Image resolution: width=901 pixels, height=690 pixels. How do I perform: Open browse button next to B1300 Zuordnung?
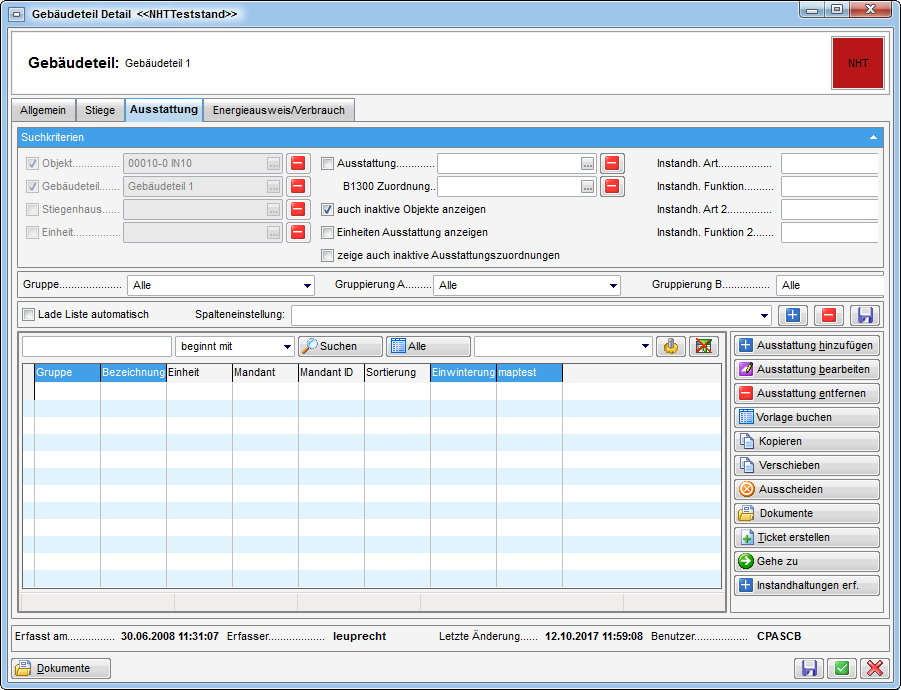coord(588,186)
